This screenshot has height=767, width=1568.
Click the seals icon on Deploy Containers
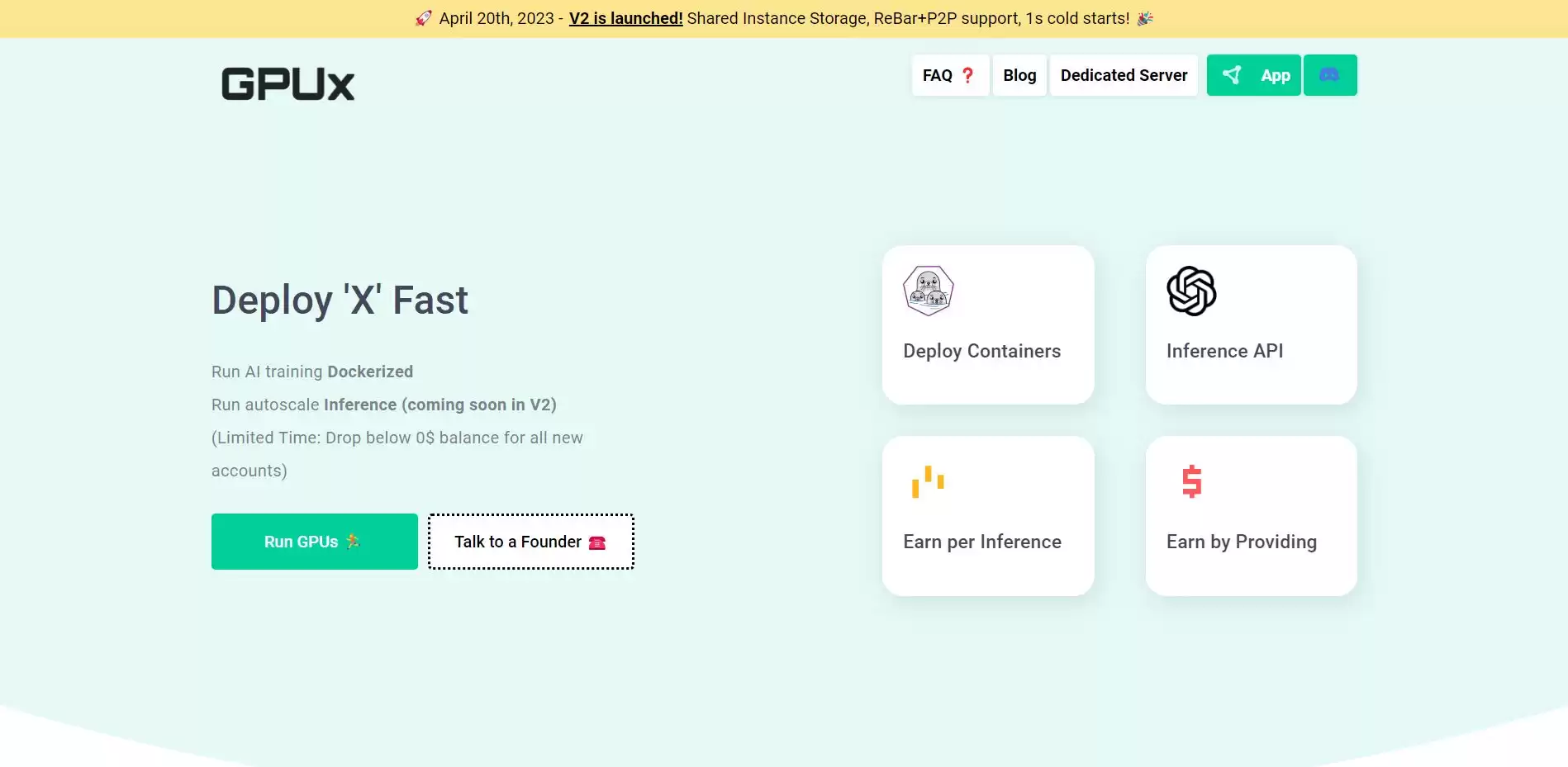tap(929, 291)
